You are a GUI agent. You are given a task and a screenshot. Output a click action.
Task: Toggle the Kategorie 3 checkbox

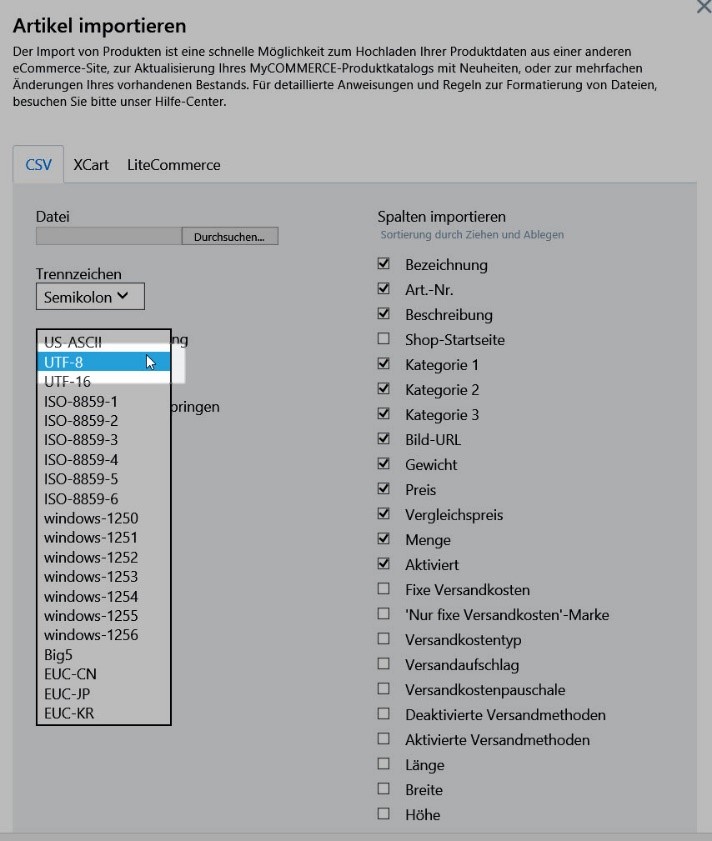point(384,414)
